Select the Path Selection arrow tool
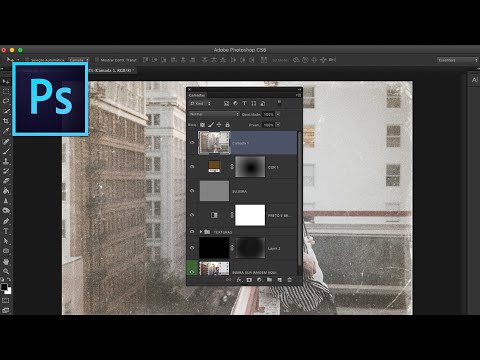The width and height of the screenshot is (480, 360). pos(6,241)
